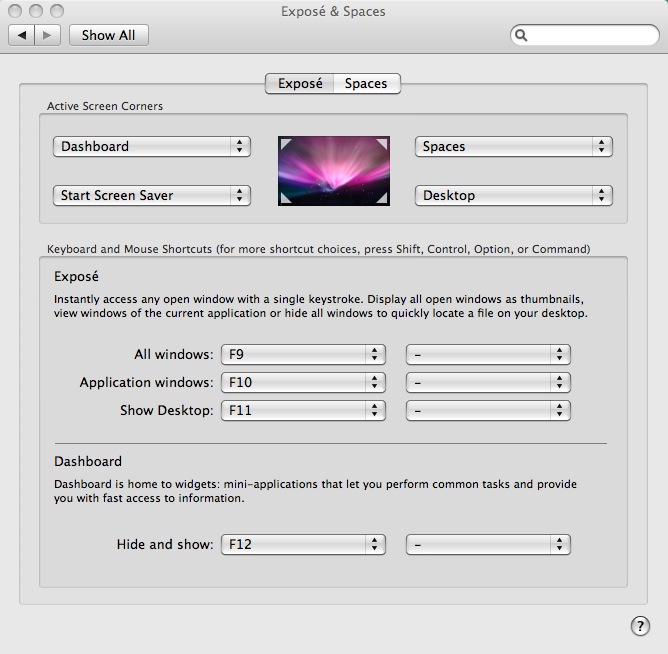Click the Exposé & Spaces window title
This screenshot has height=654, width=668.
click(333, 11)
